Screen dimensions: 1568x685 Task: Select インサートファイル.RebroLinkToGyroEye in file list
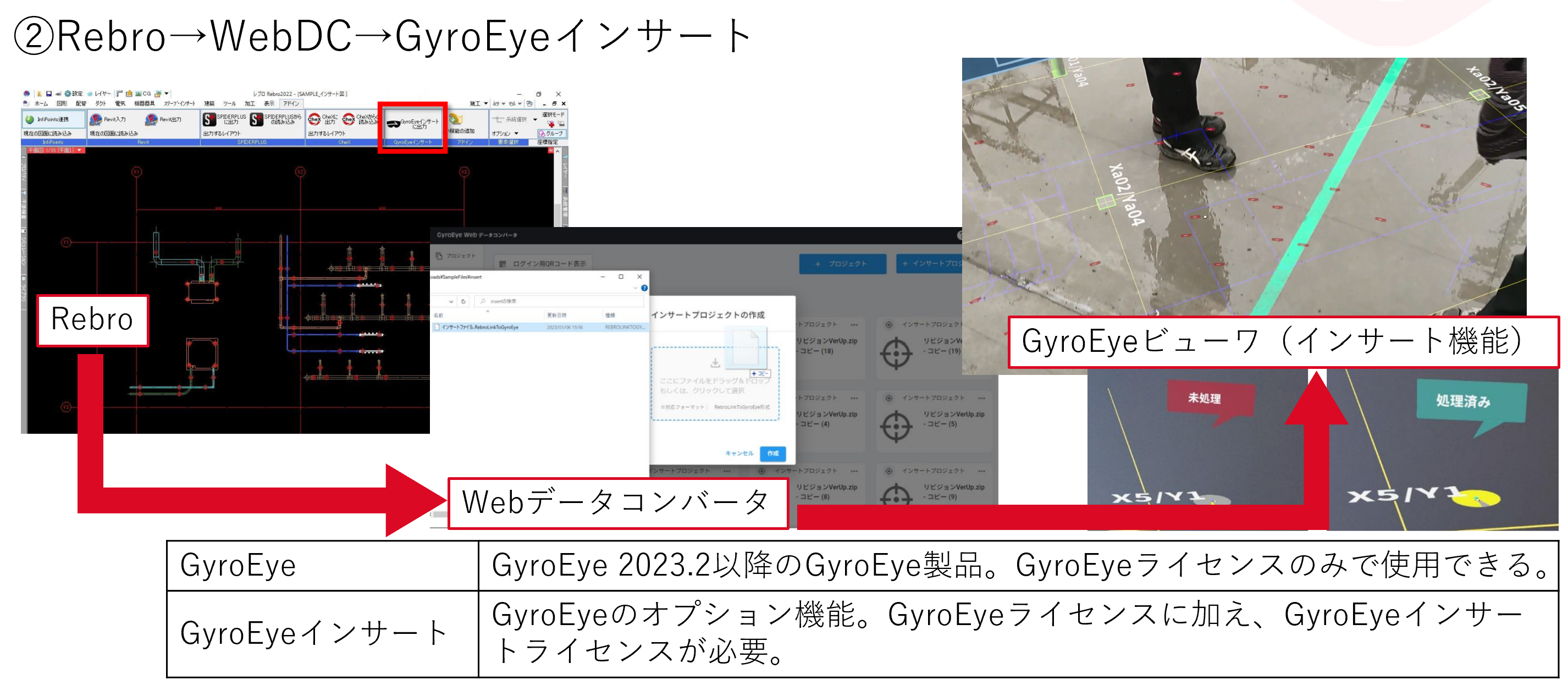pos(479,327)
